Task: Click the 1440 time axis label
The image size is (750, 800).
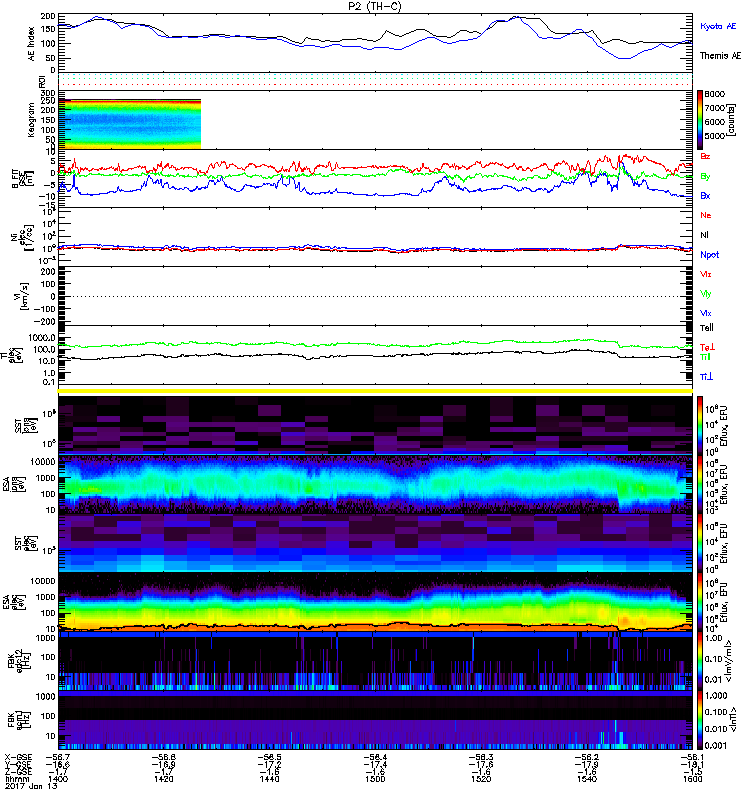Action: [x=269, y=779]
